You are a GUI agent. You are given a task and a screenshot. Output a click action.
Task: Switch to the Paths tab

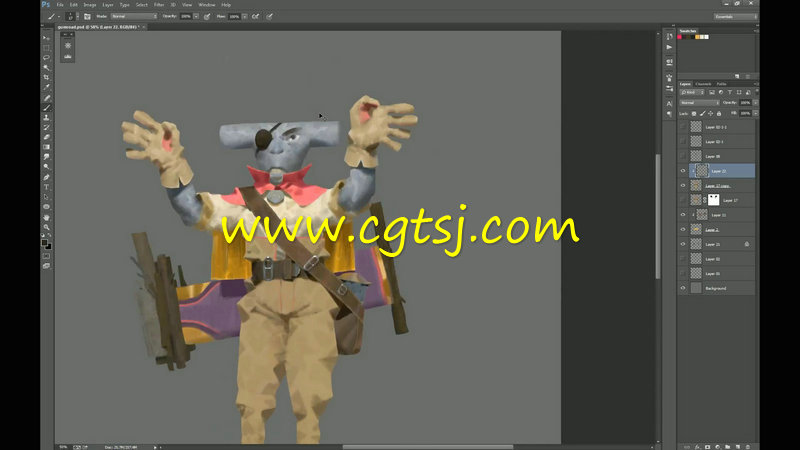tap(721, 84)
